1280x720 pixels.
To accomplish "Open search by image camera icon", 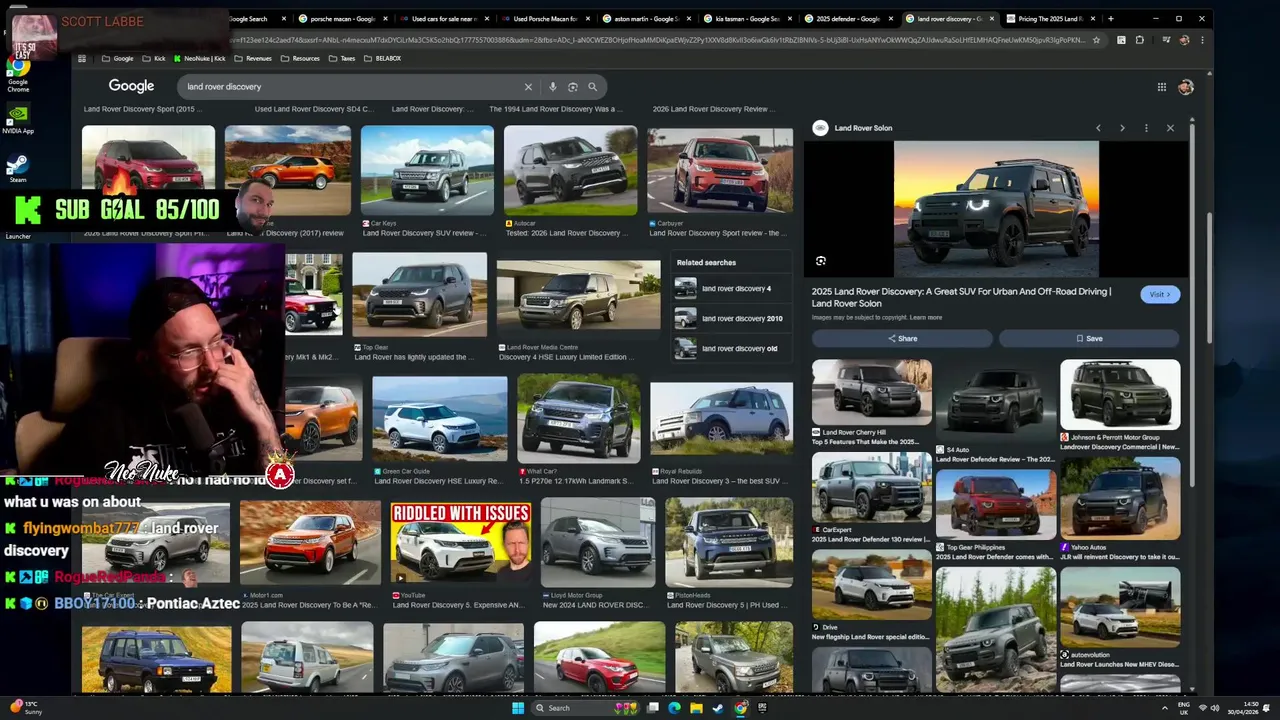I will 572,87.
